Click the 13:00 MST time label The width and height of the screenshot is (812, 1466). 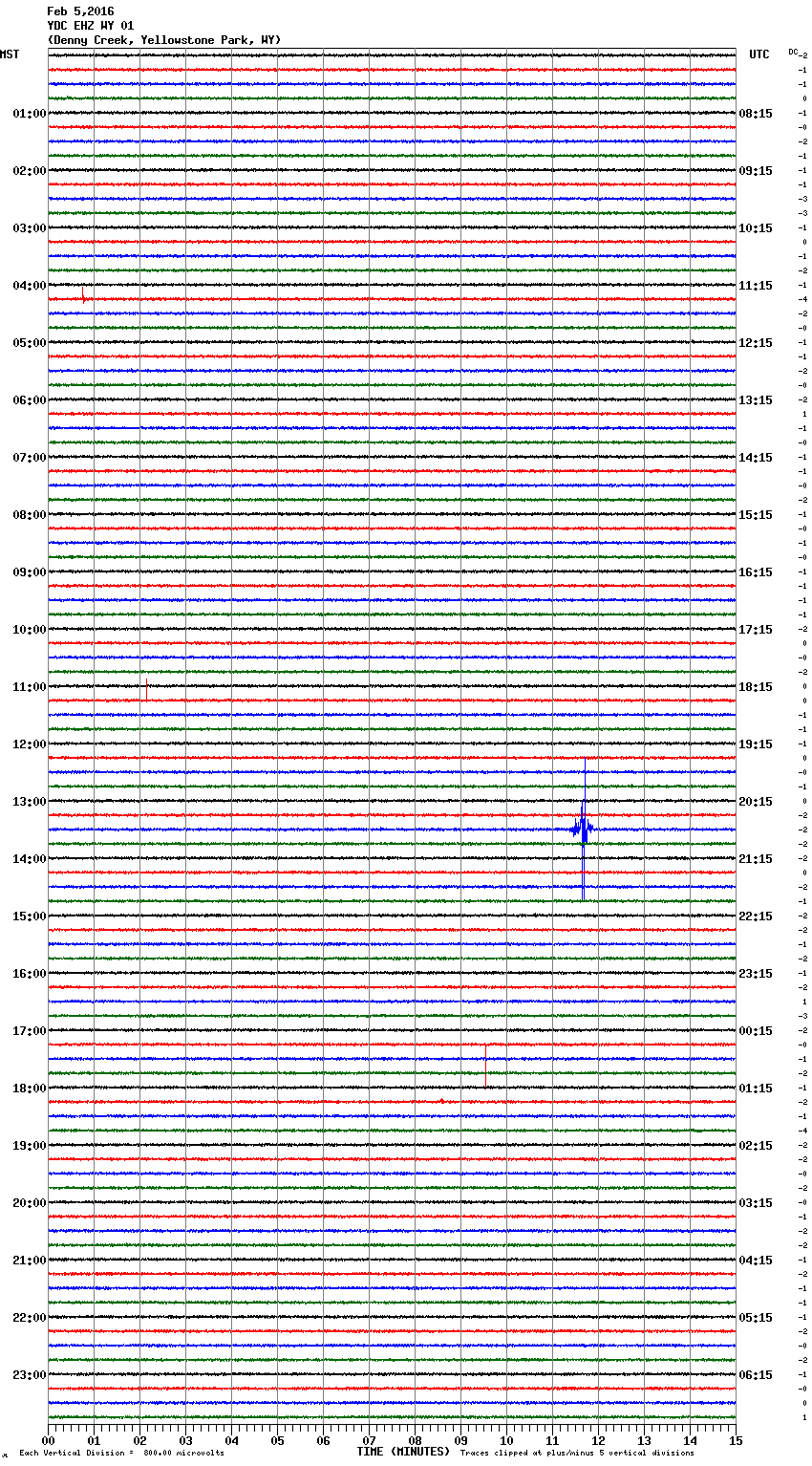pos(30,802)
